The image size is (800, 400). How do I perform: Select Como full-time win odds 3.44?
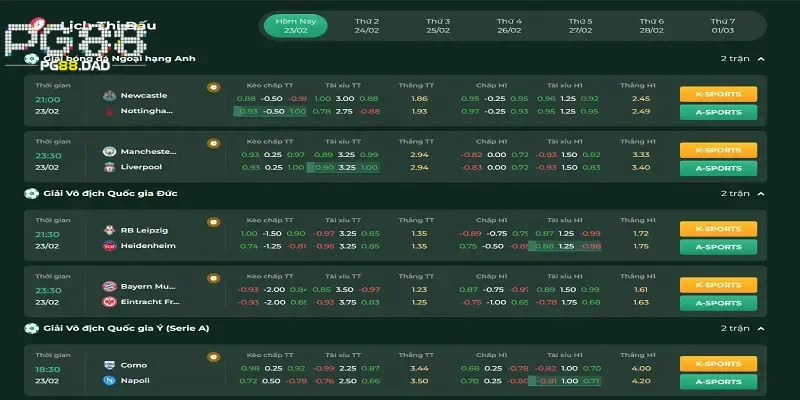[x=419, y=368]
